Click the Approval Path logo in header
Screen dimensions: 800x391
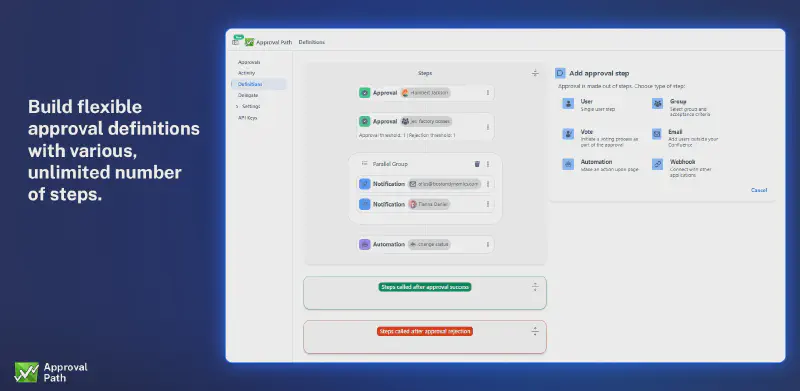click(249, 42)
